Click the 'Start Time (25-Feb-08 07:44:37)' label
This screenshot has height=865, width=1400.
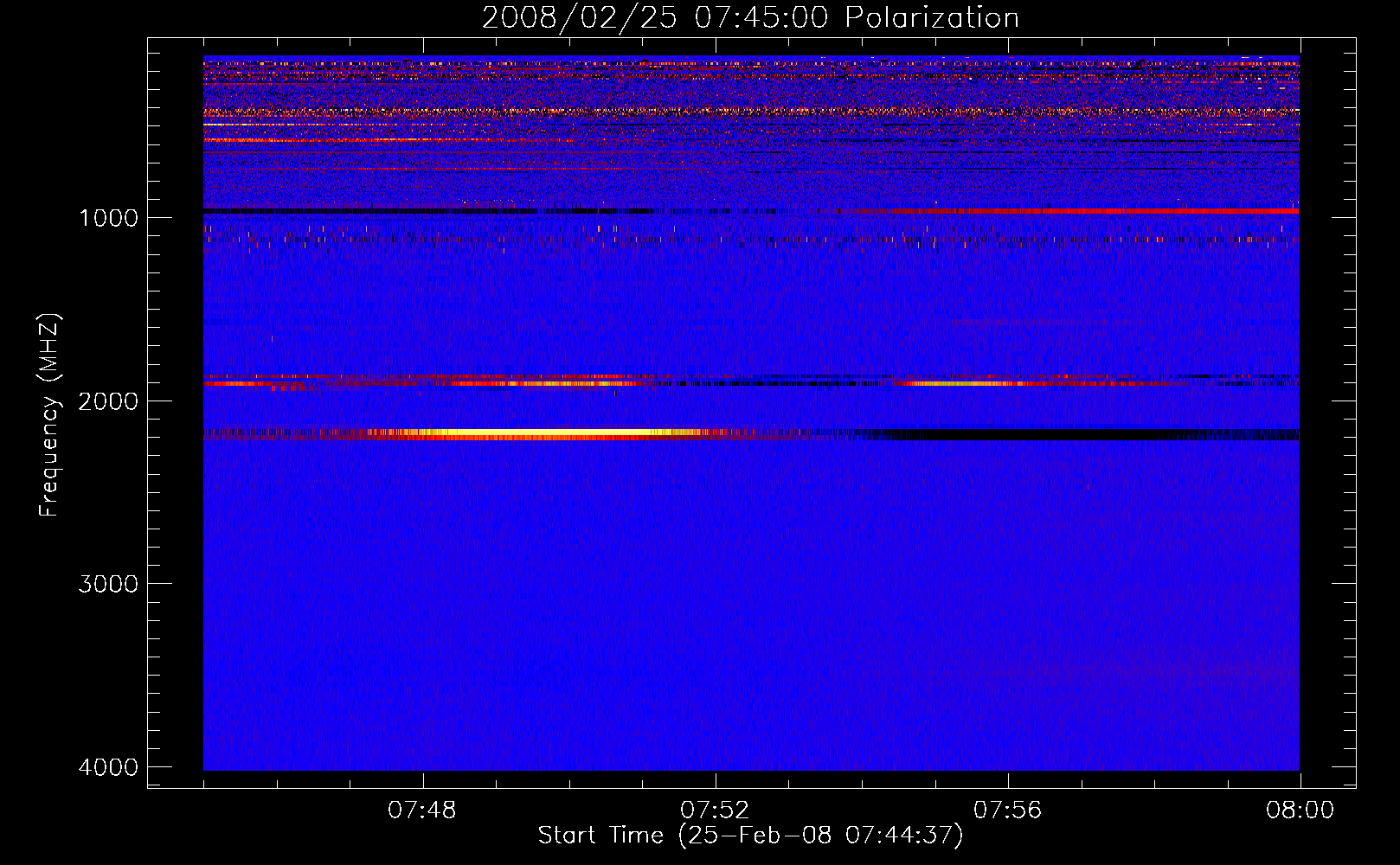tap(750, 836)
